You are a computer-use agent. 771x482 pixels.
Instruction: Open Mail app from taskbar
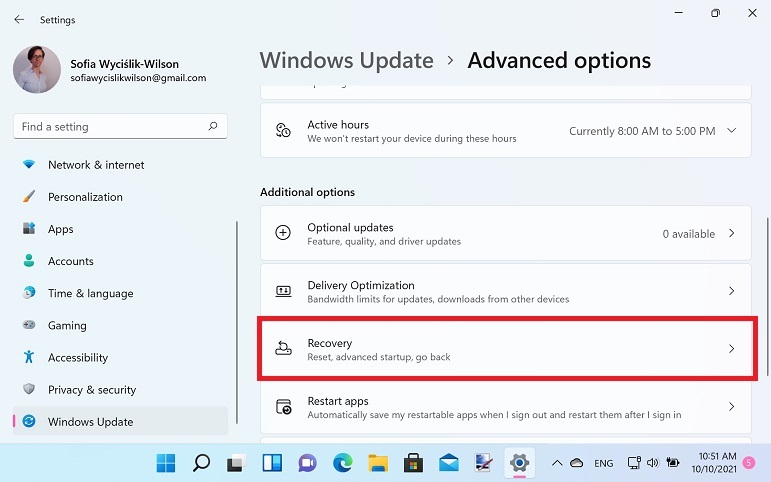tap(449, 463)
